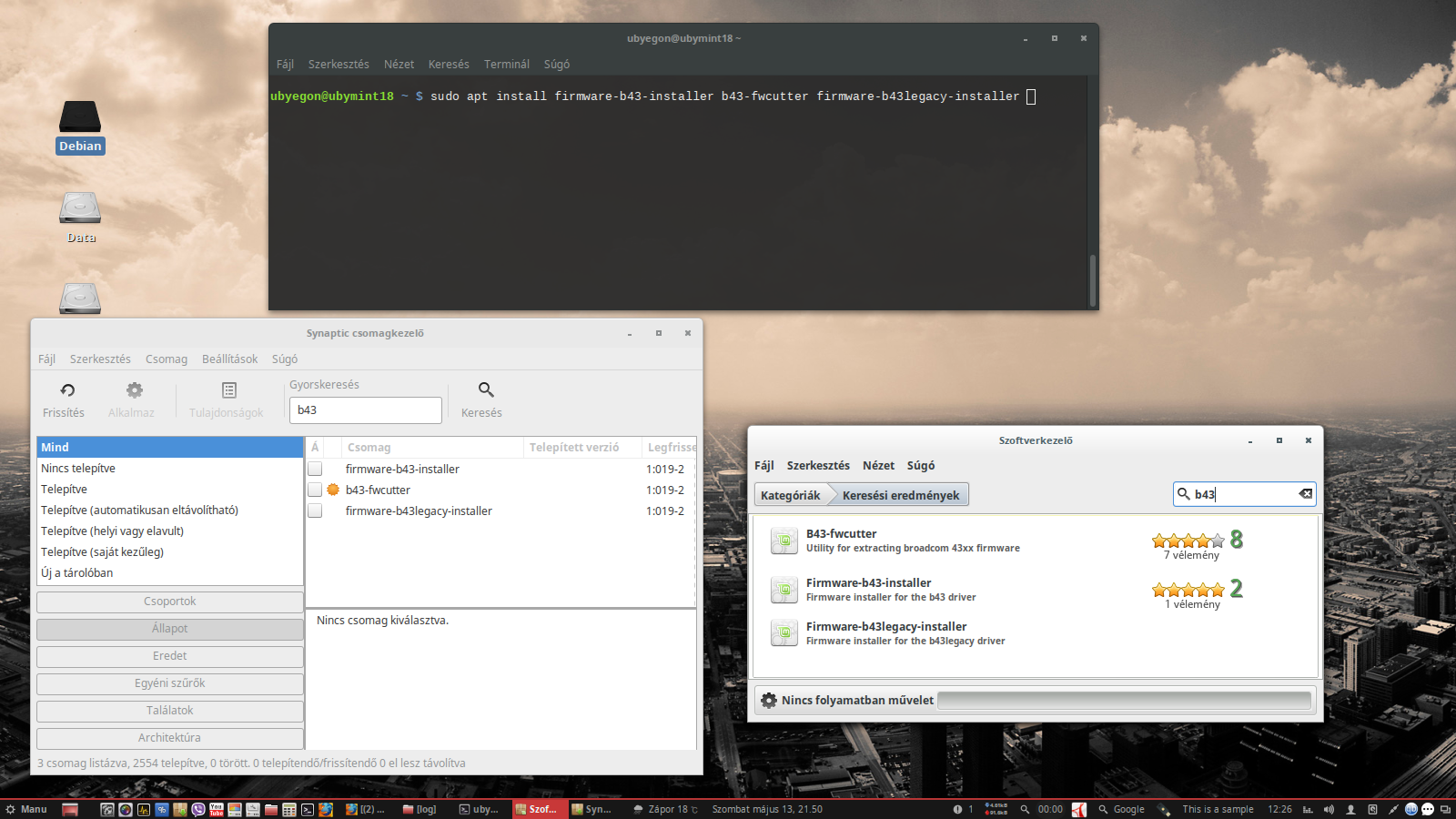This screenshot has width=1456, height=819.
Task: Click the Eredet filter button
Action: (170, 656)
